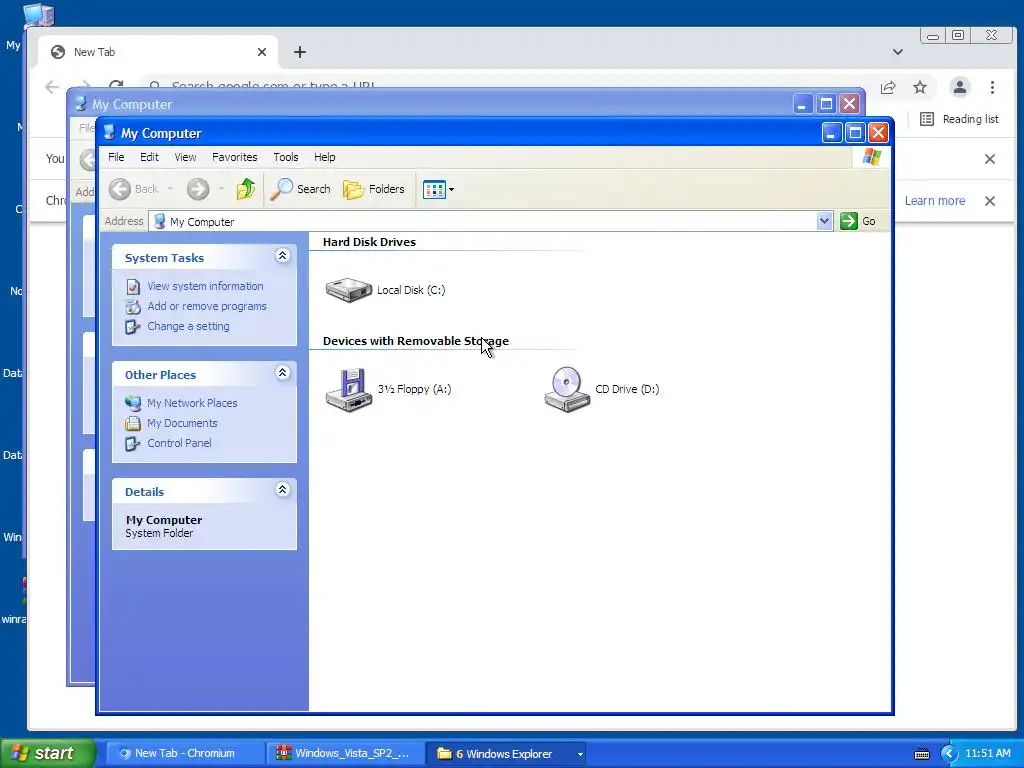The width and height of the screenshot is (1024, 768).
Task: Click Add or remove programs link
Action: 207,306
